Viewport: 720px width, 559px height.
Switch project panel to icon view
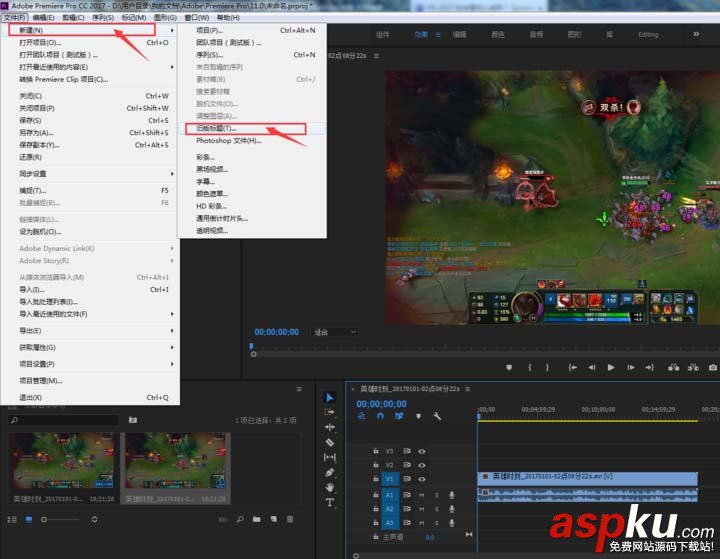29,519
